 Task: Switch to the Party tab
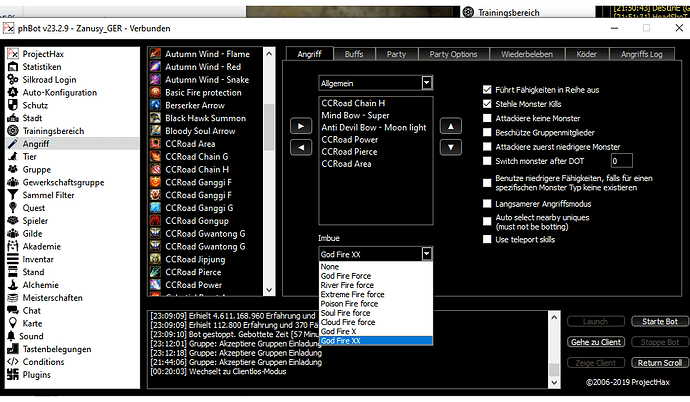pyautogui.click(x=396, y=54)
